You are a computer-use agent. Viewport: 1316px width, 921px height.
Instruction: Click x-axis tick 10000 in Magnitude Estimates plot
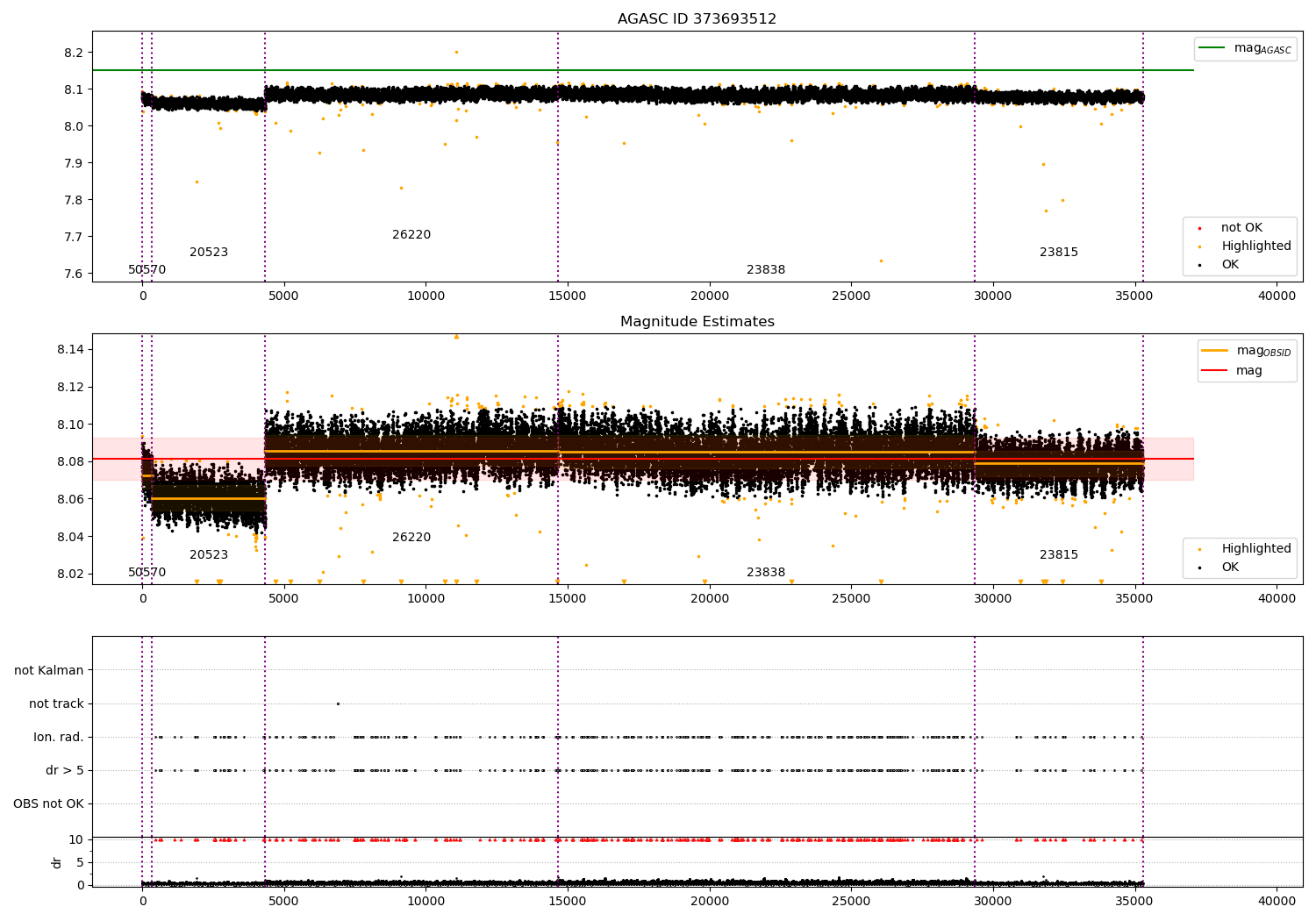[426, 599]
